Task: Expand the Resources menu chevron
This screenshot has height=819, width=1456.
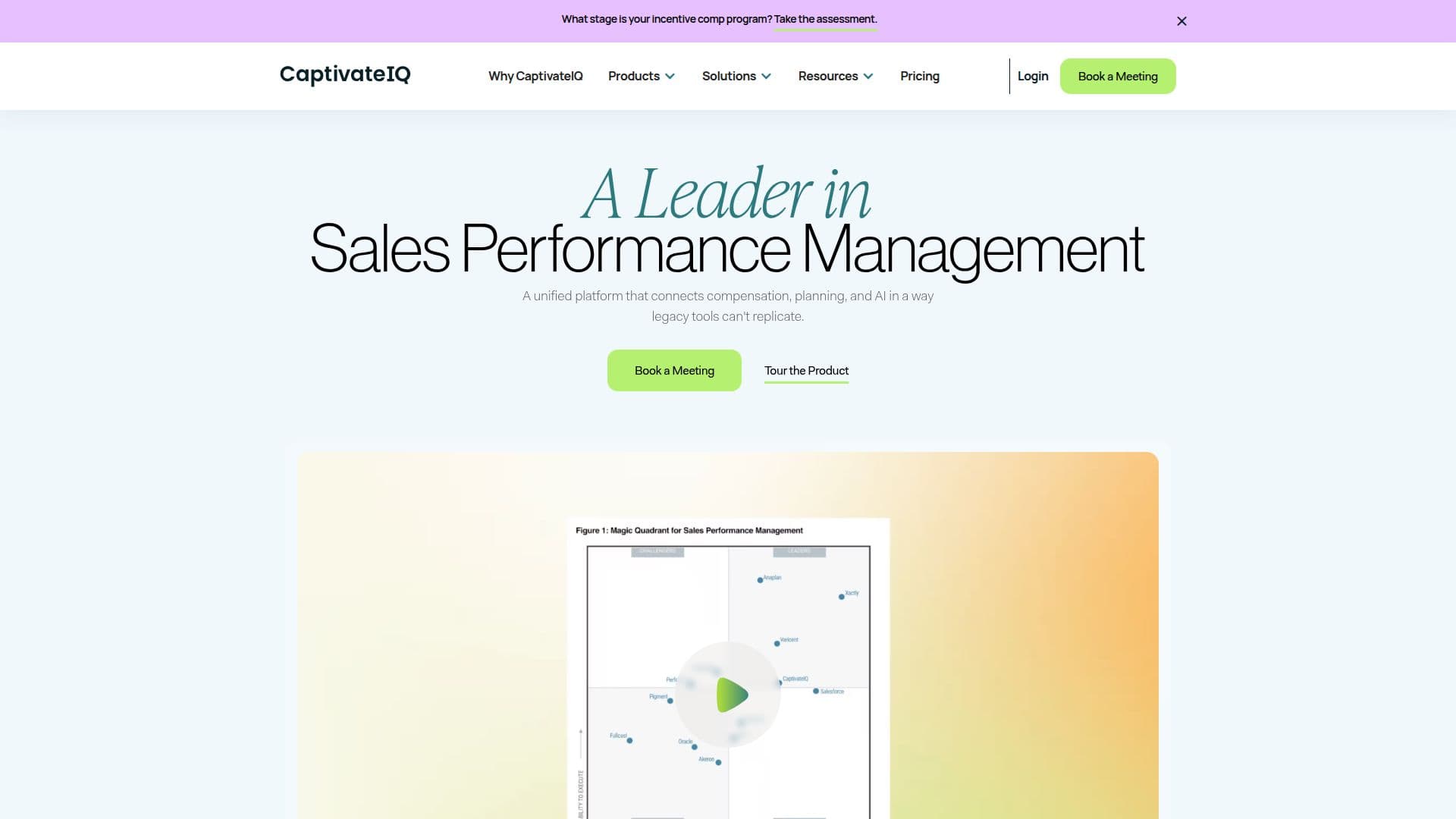Action: pyautogui.click(x=868, y=77)
